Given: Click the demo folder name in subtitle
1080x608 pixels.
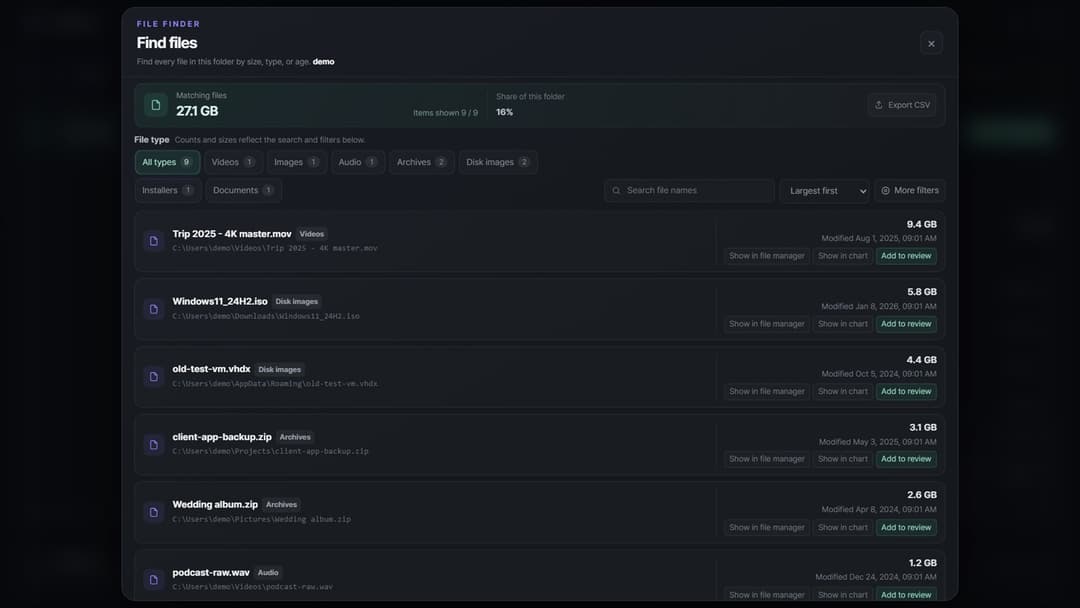Looking at the screenshot, I should coord(323,62).
